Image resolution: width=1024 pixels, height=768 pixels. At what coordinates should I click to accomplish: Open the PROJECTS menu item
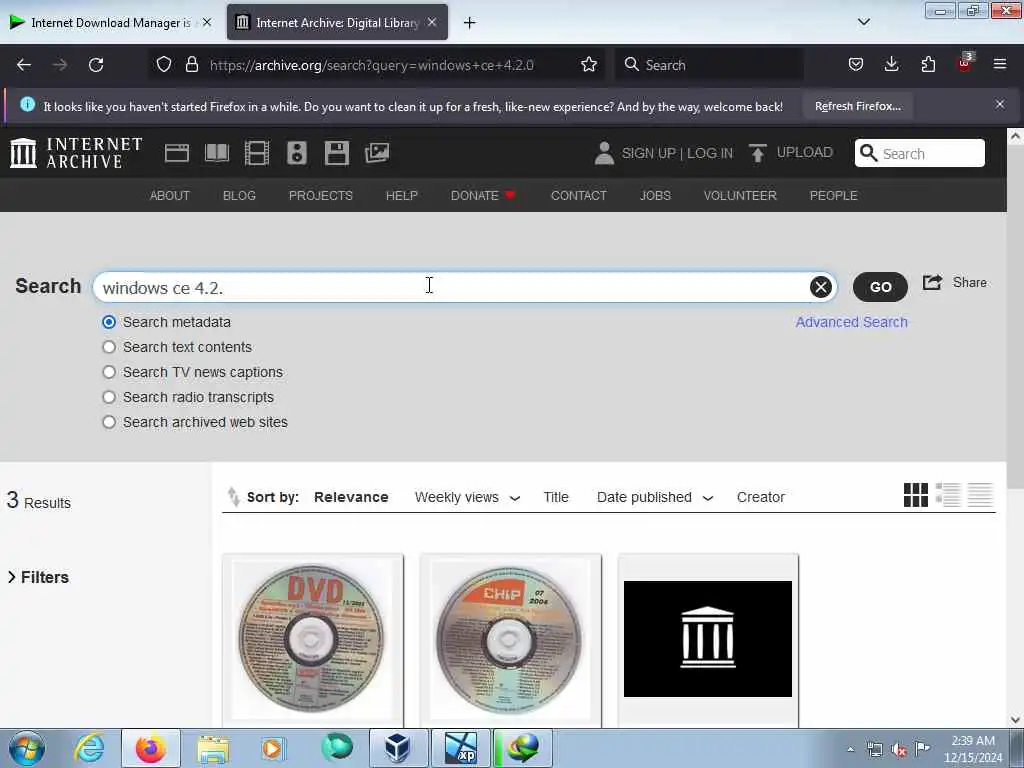coord(321,195)
